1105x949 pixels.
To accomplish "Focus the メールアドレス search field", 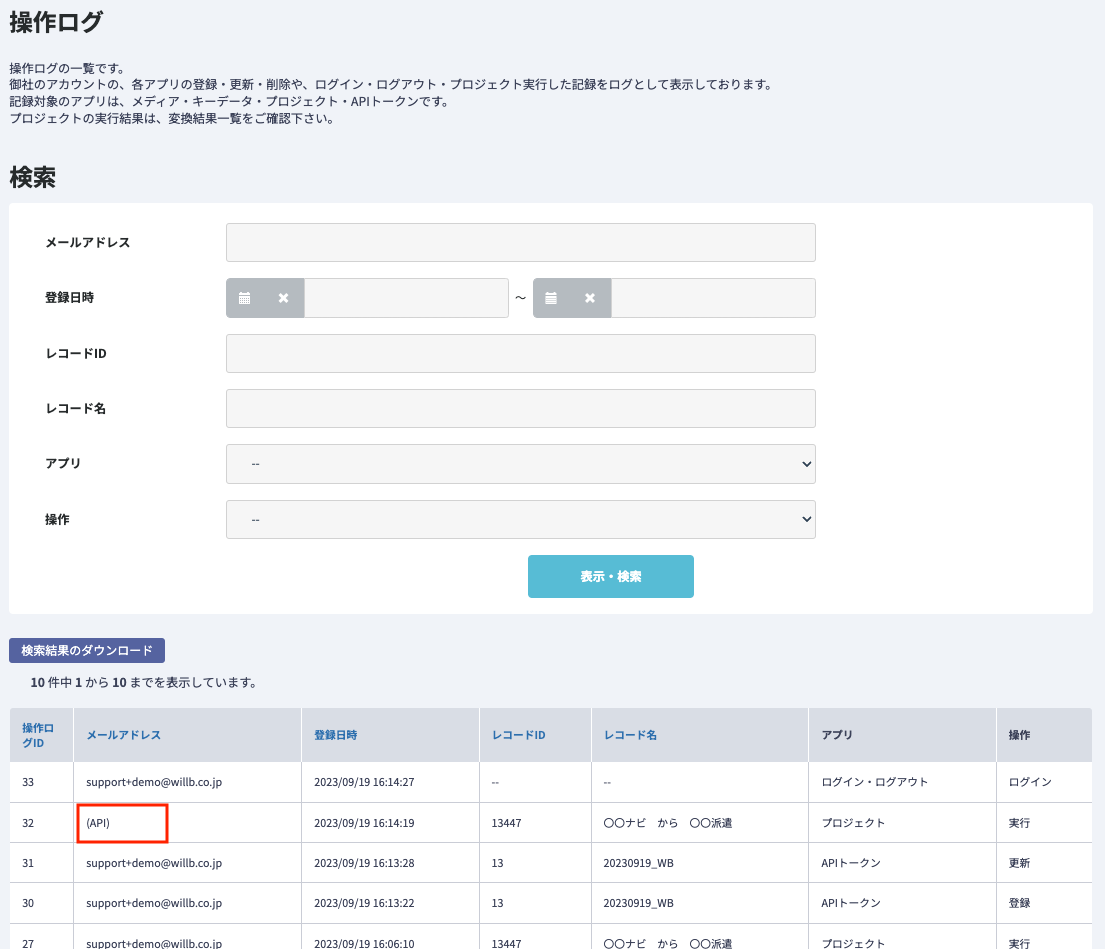I will tap(521, 242).
